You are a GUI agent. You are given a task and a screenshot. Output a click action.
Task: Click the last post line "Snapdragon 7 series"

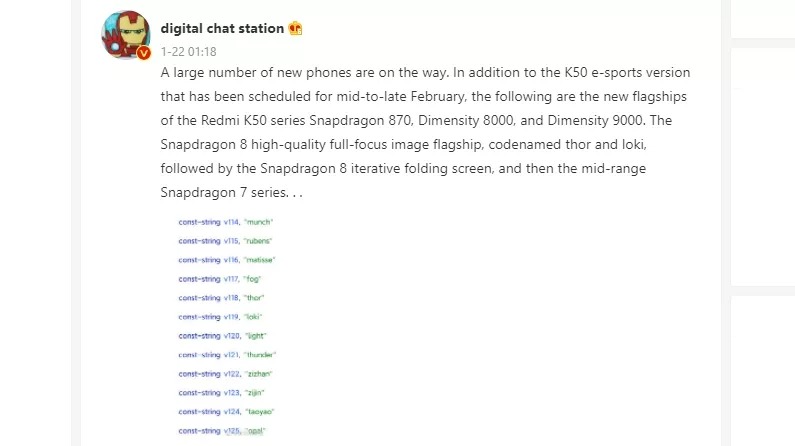click(230, 191)
